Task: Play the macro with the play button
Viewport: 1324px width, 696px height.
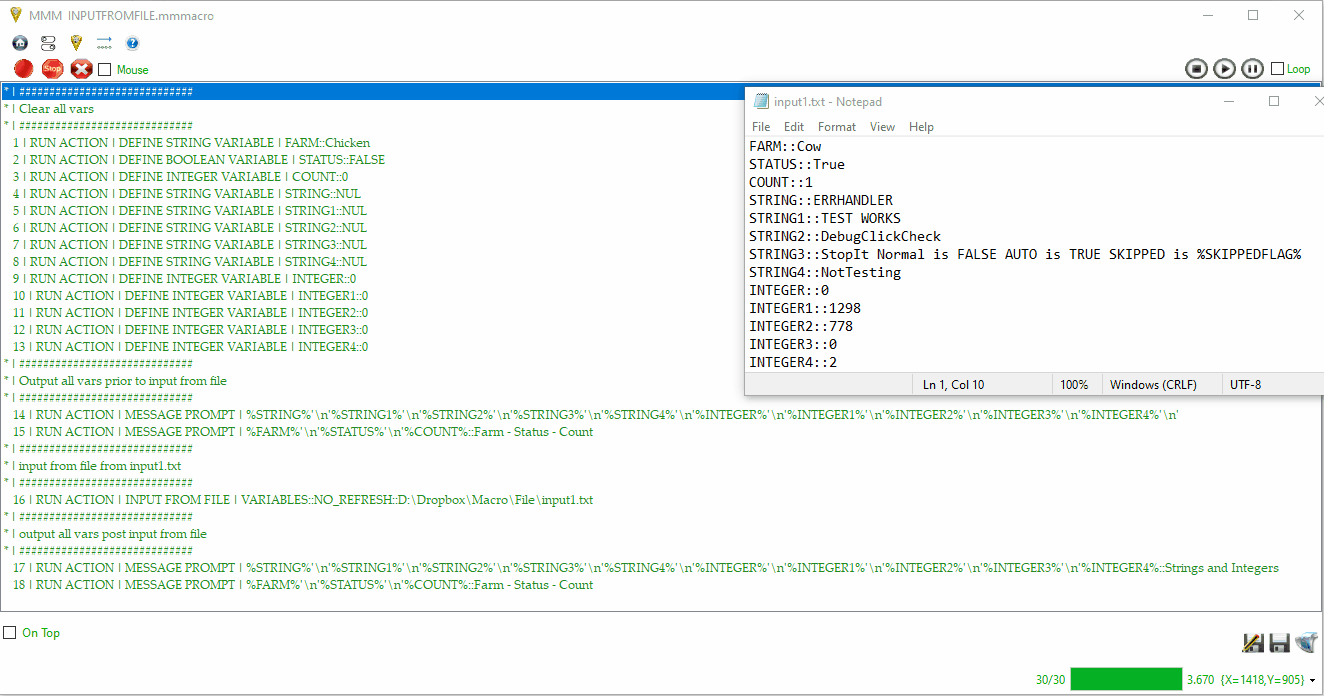Action: (x=1224, y=68)
